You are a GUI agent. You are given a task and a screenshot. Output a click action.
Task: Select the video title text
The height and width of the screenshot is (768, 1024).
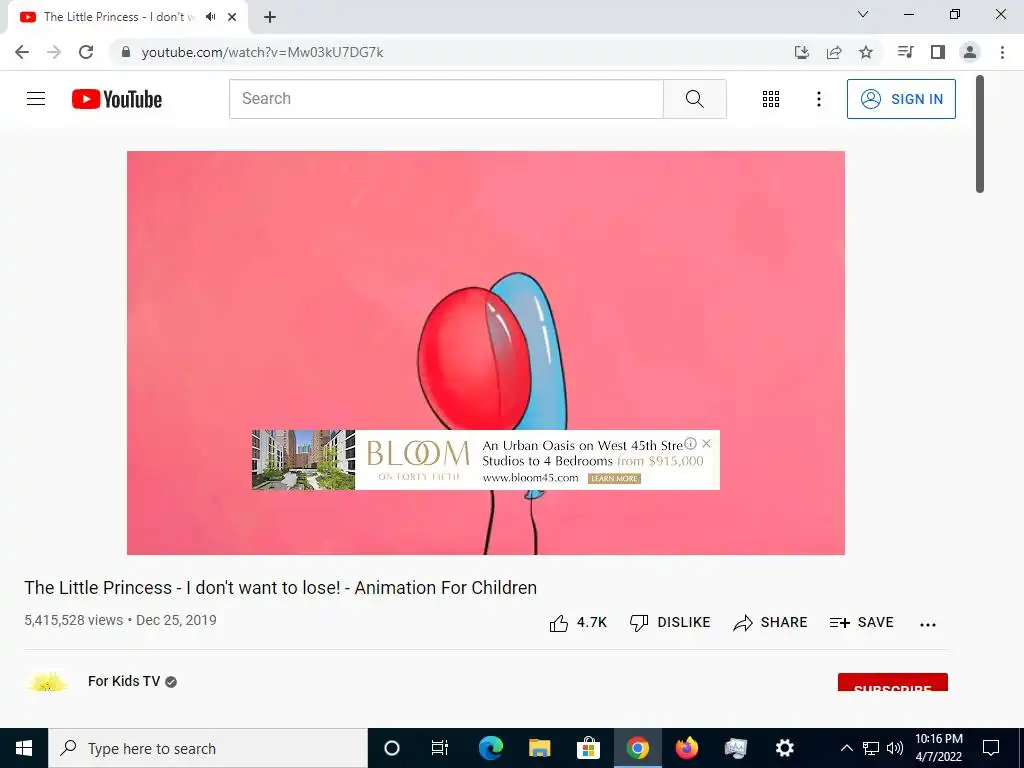(x=281, y=588)
